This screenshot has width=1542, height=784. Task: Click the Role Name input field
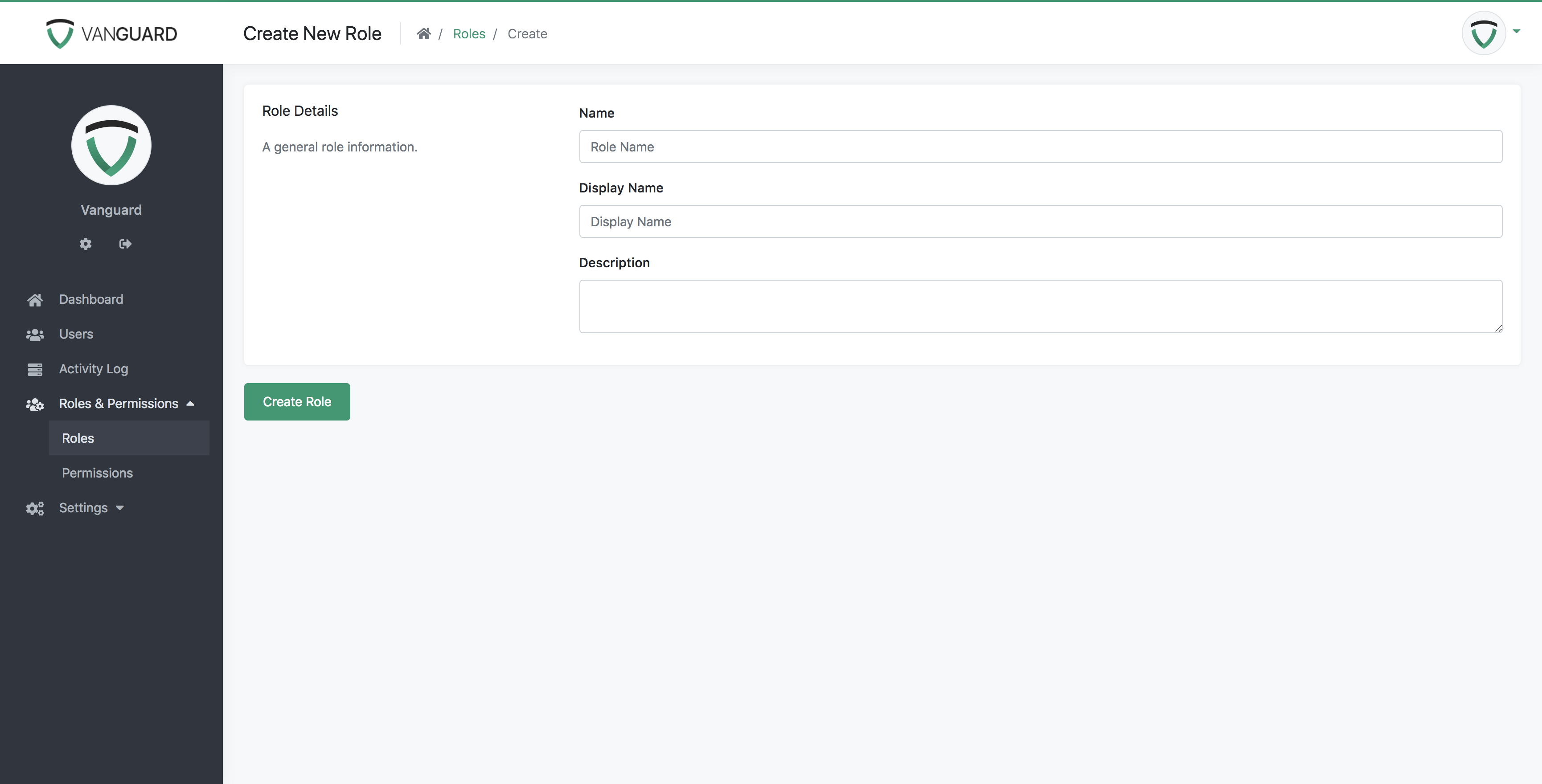(x=1040, y=146)
